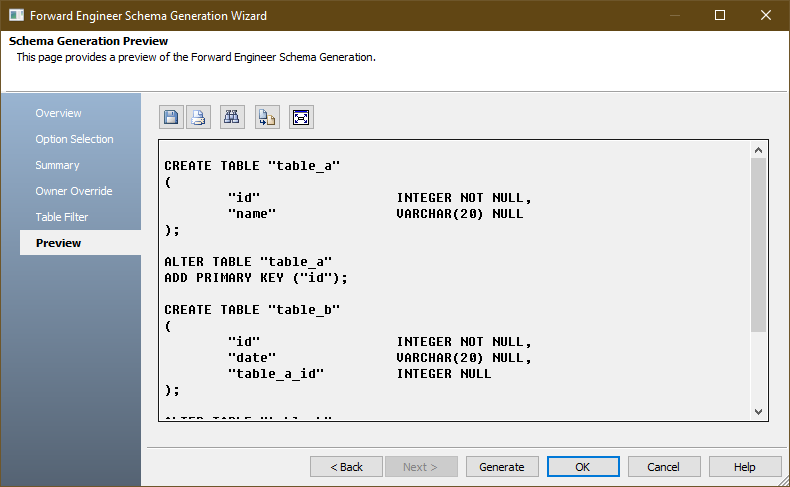Screen dimensions: 790x487
Task: Click the wizard icon in the title bar
Action: coord(14,15)
